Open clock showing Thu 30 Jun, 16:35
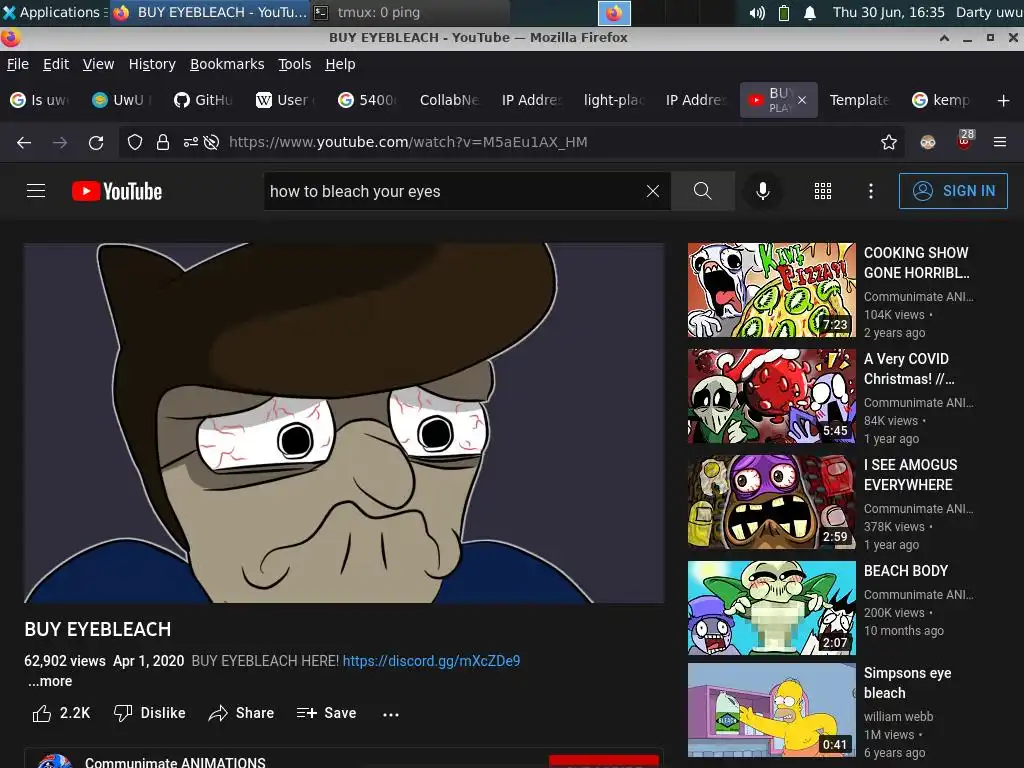The width and height of the screenshot is (1024, 768). pyautogui.click(x=888, y=12)
